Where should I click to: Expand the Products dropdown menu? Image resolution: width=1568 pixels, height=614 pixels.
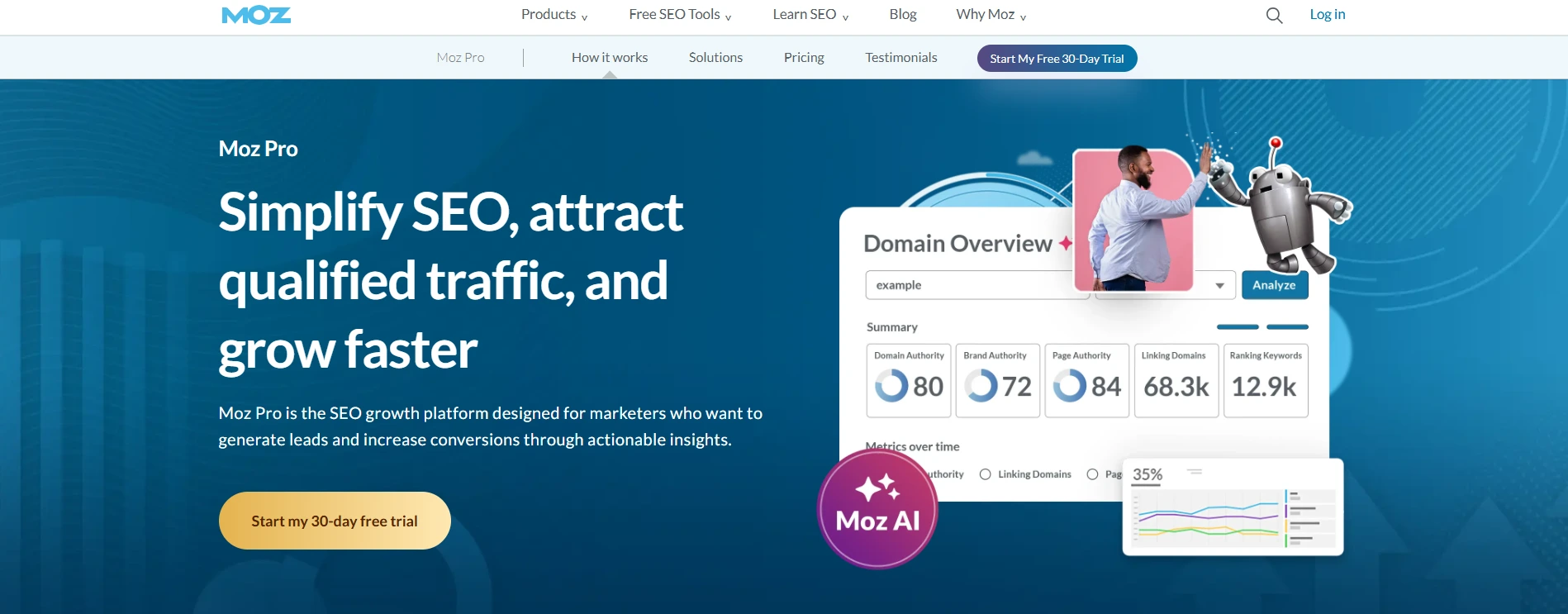point(554,15)
